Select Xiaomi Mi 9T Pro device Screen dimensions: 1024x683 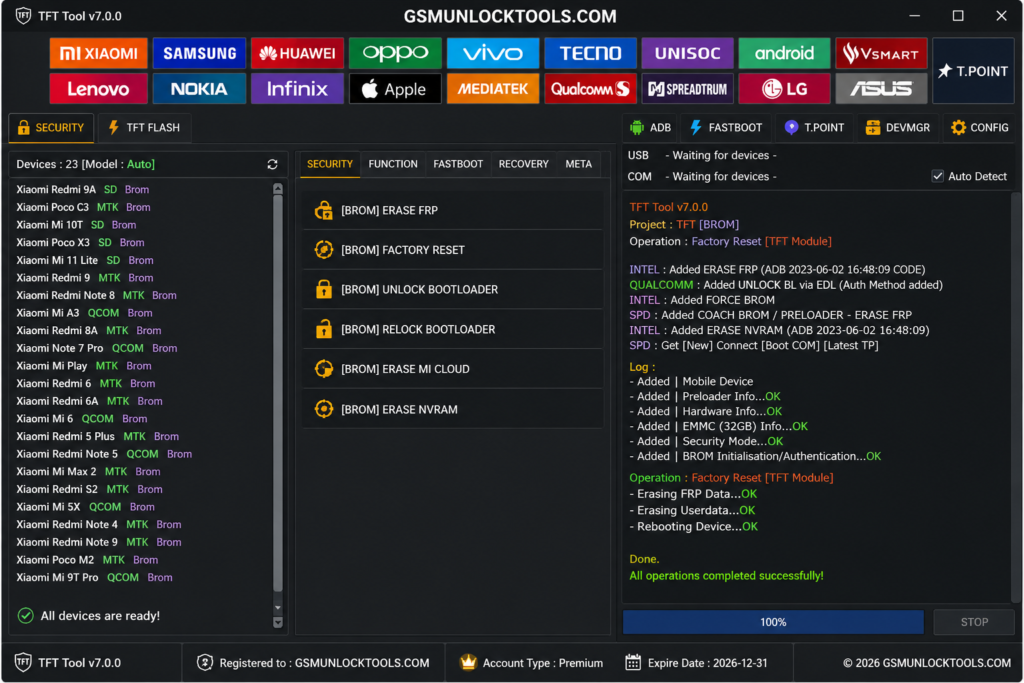tap(95, 577)
